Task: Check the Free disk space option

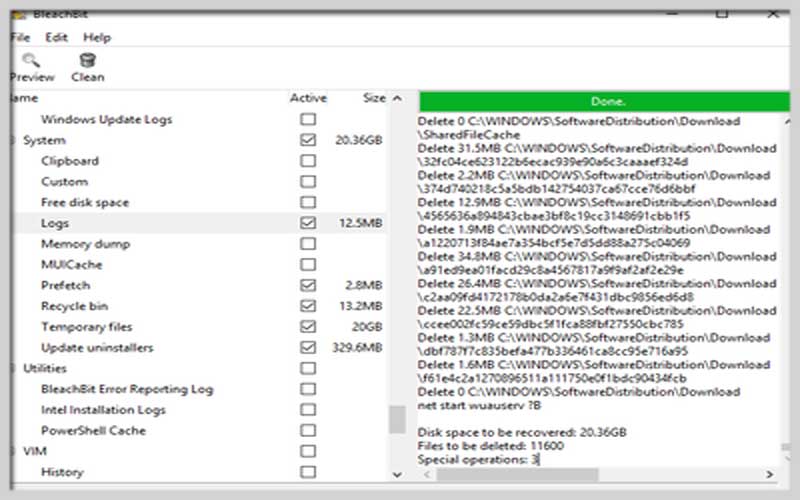Action: coord(308,202)
